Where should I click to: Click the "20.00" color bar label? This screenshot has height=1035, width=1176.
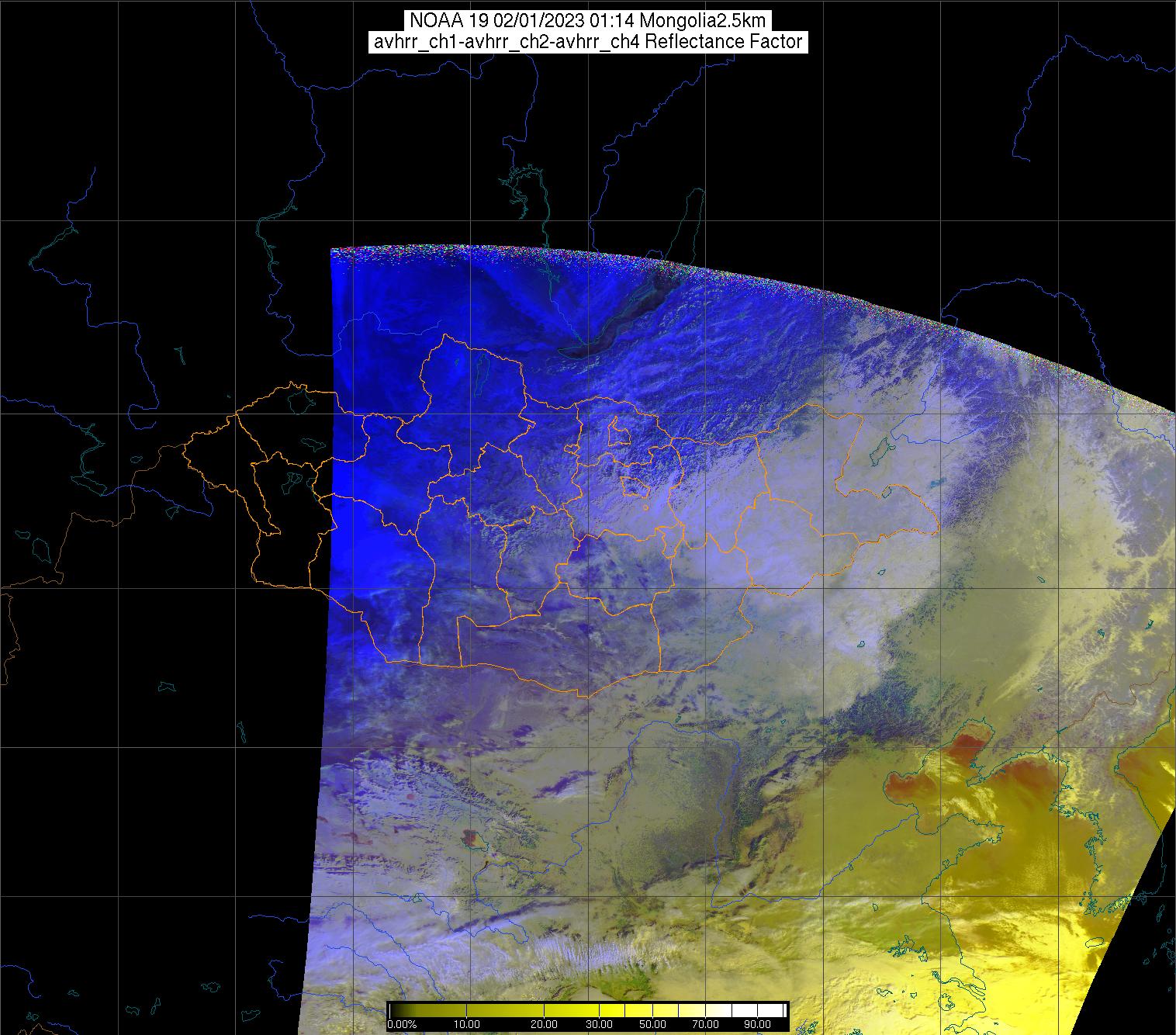545,1025
